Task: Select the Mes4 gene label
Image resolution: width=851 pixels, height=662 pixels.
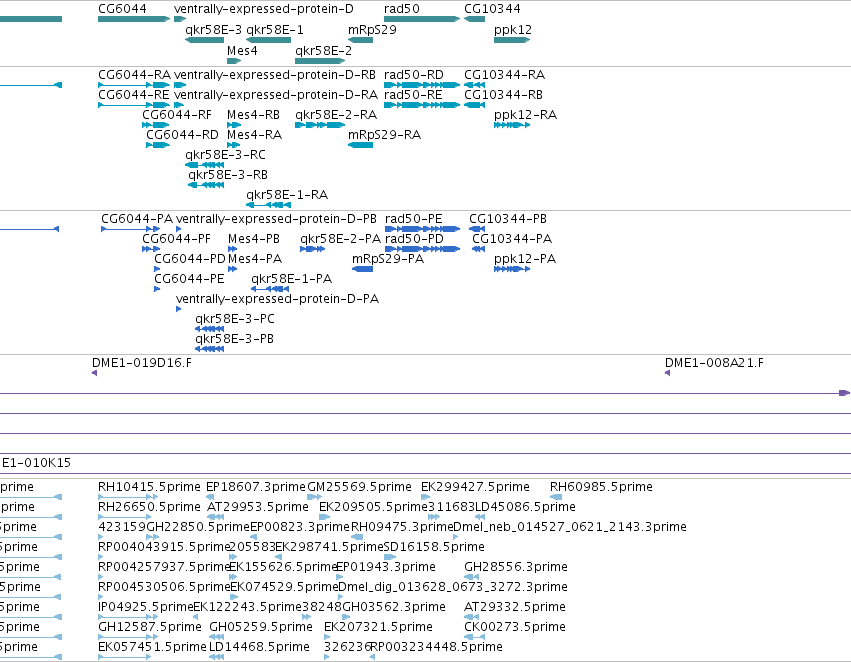Action: click(x=242, y=51)
